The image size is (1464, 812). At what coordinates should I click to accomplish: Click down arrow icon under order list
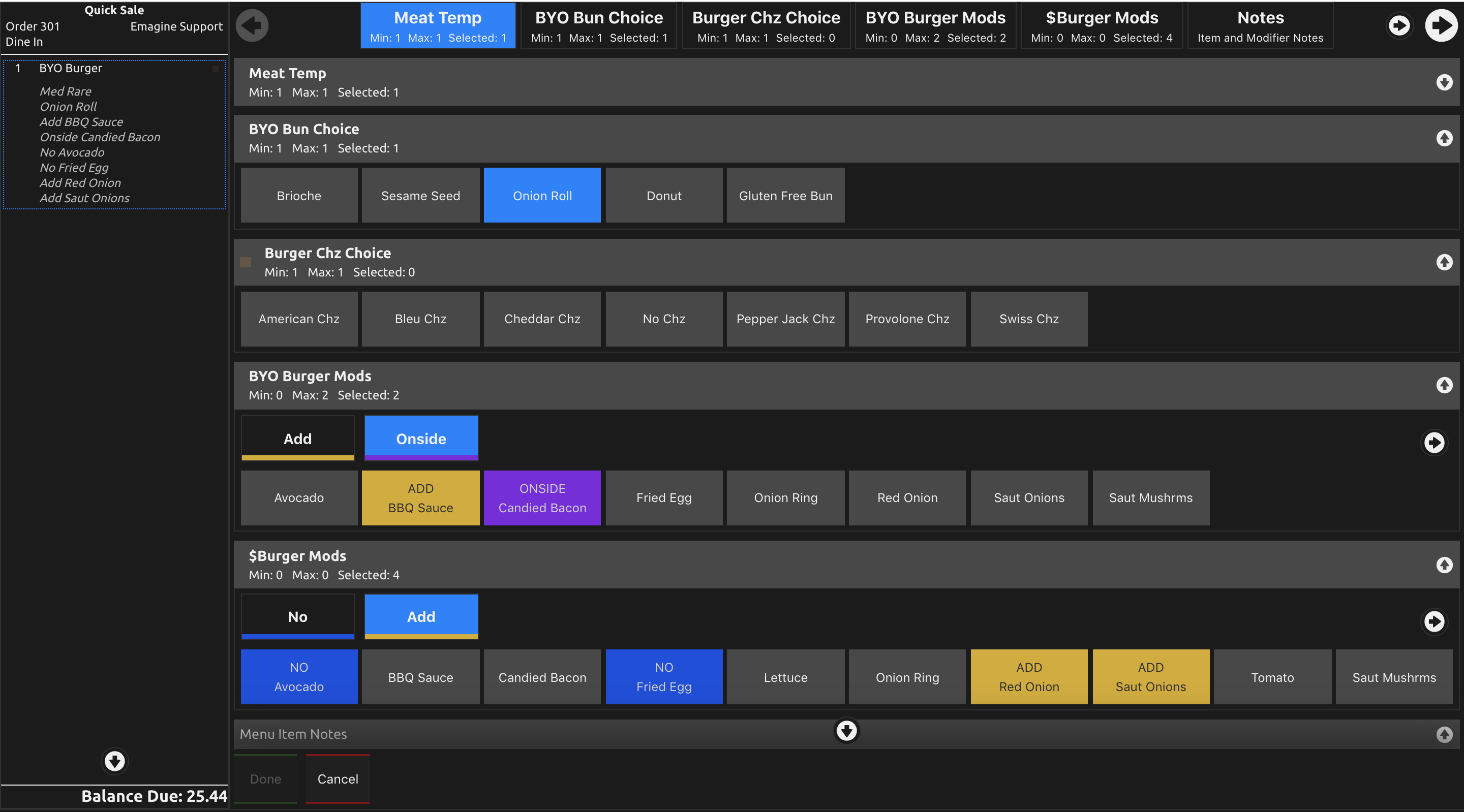coord(114,761)
